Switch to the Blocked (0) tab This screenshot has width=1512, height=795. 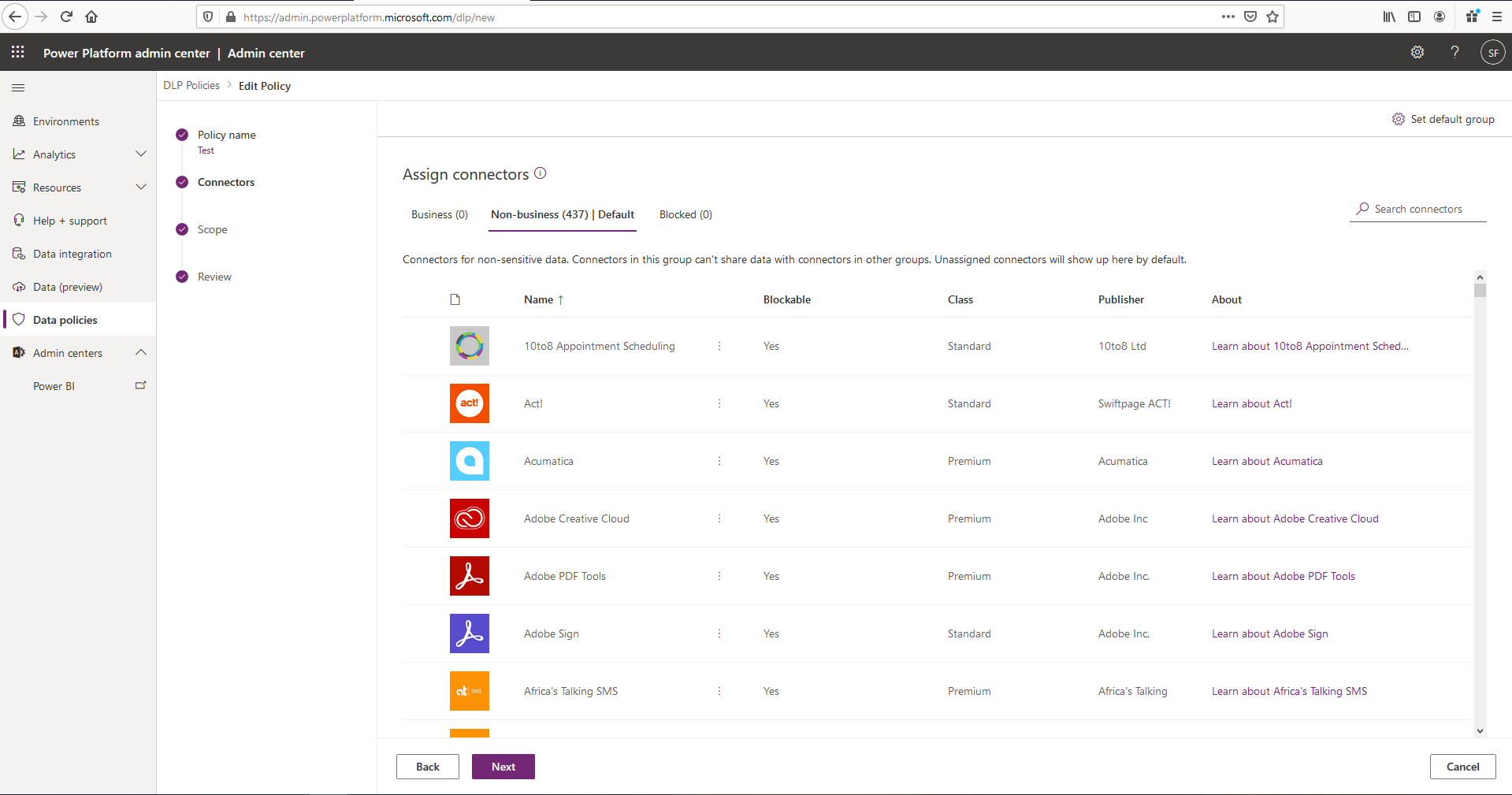685,214
